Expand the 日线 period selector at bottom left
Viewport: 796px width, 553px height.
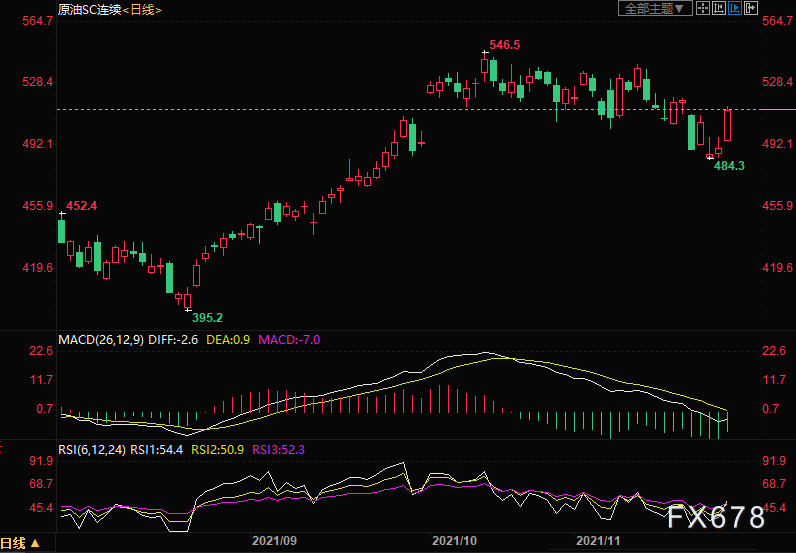tap(20, 544)
